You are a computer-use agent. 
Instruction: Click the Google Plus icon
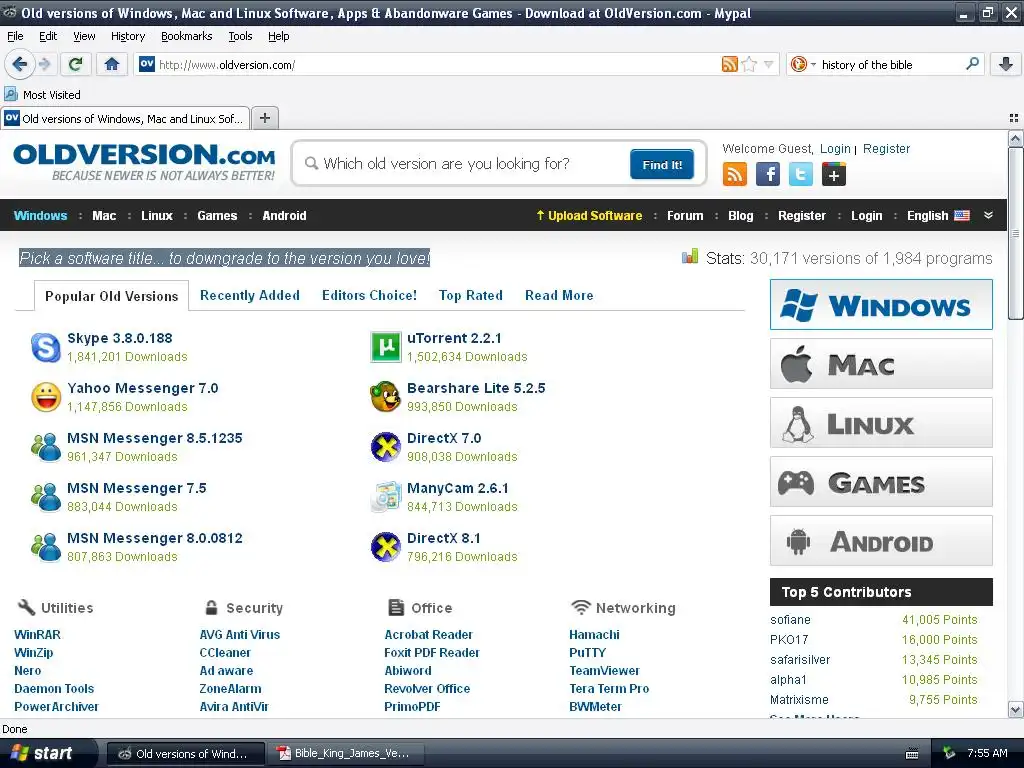tap(834, 174)
